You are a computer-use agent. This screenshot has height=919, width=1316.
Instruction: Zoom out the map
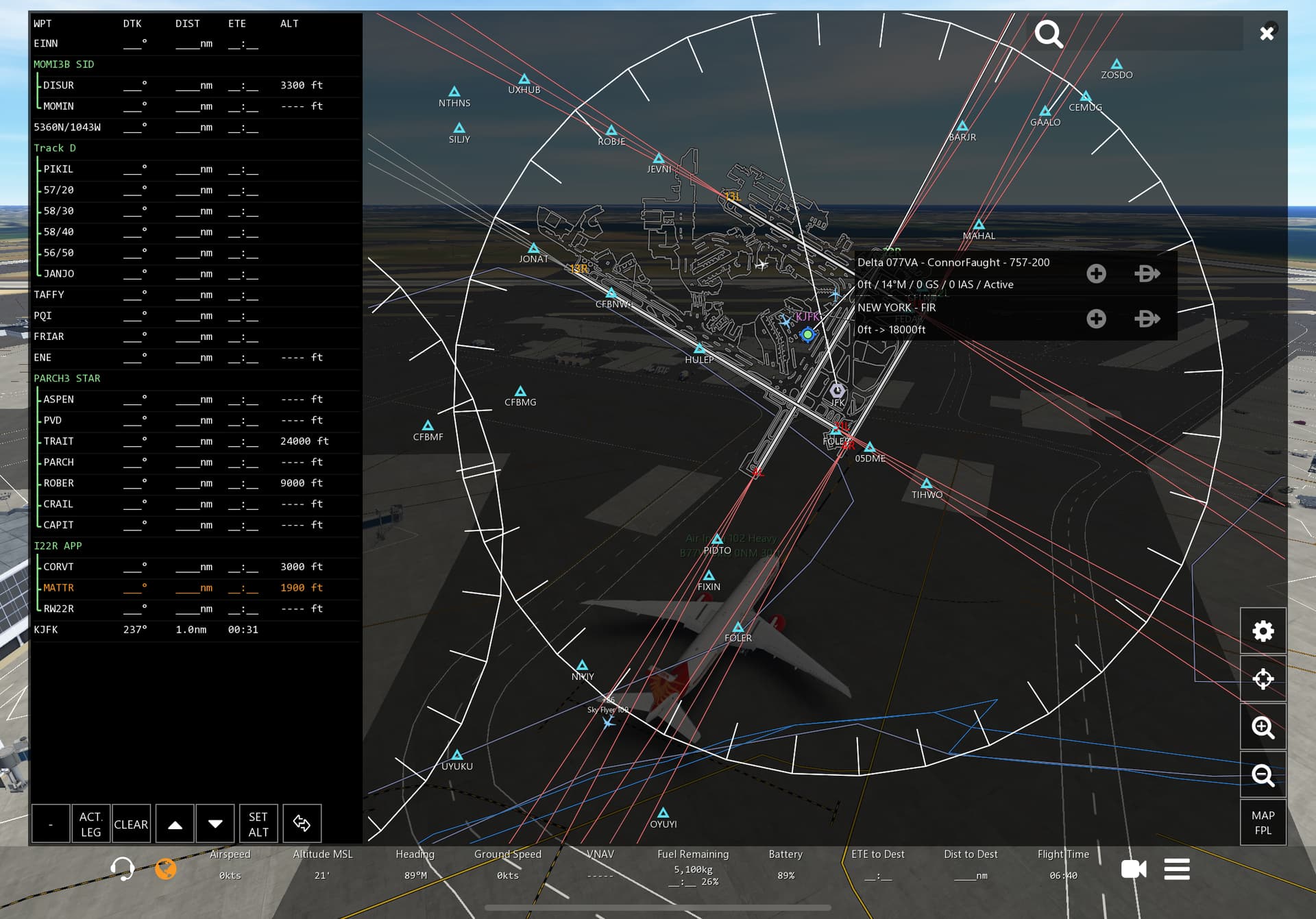click(1263, 775)
